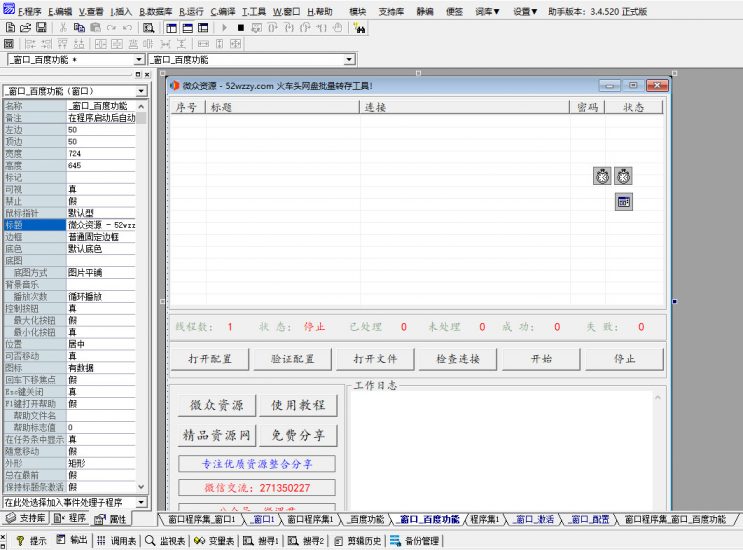Screen dimensions: 743x550
Task: Open the 监视表 watch panel
Action: tap(165, 541)
